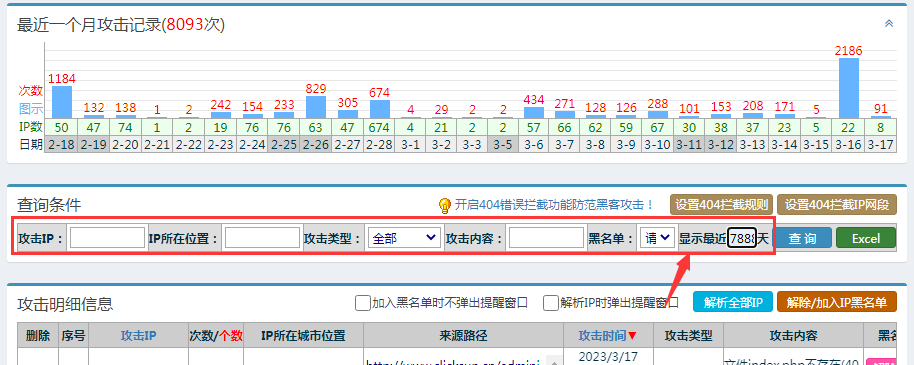Open the 攻击类型 dropdown showing 全部

tap(404, 238)
